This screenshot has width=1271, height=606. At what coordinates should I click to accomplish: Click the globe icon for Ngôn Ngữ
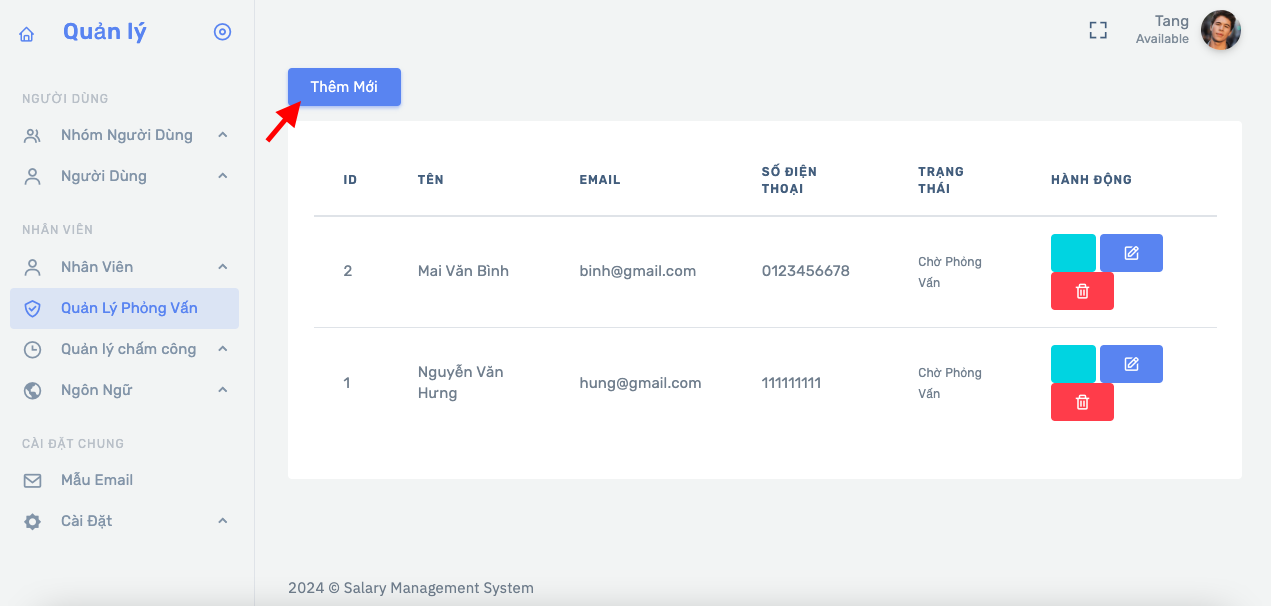[x=32, y=391]
